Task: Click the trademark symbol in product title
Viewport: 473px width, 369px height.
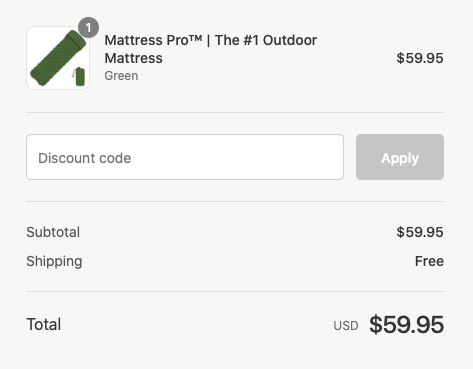Action: click(x=196, y=38)
